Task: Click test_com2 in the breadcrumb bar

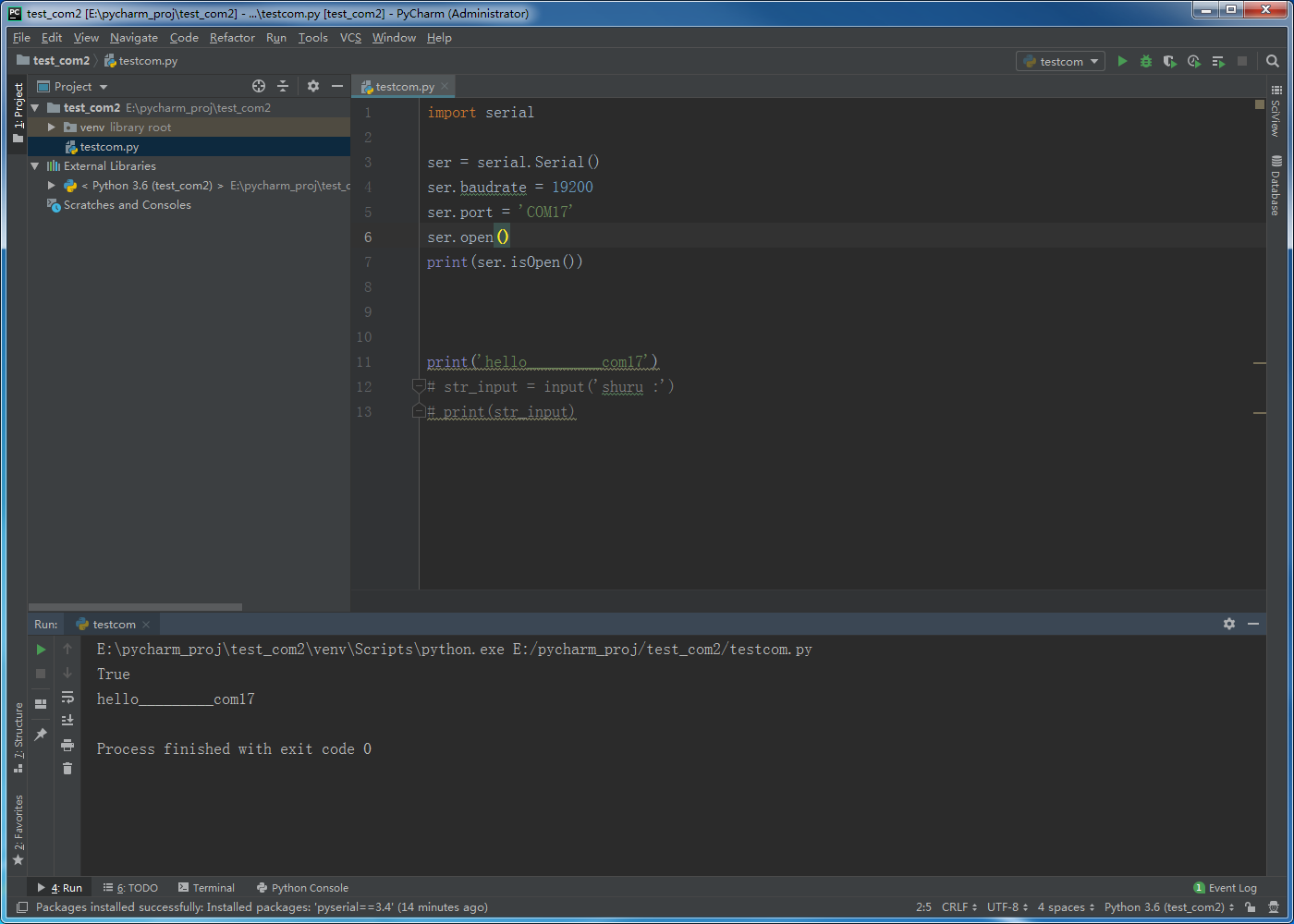Action: click(x=54, y=61)
